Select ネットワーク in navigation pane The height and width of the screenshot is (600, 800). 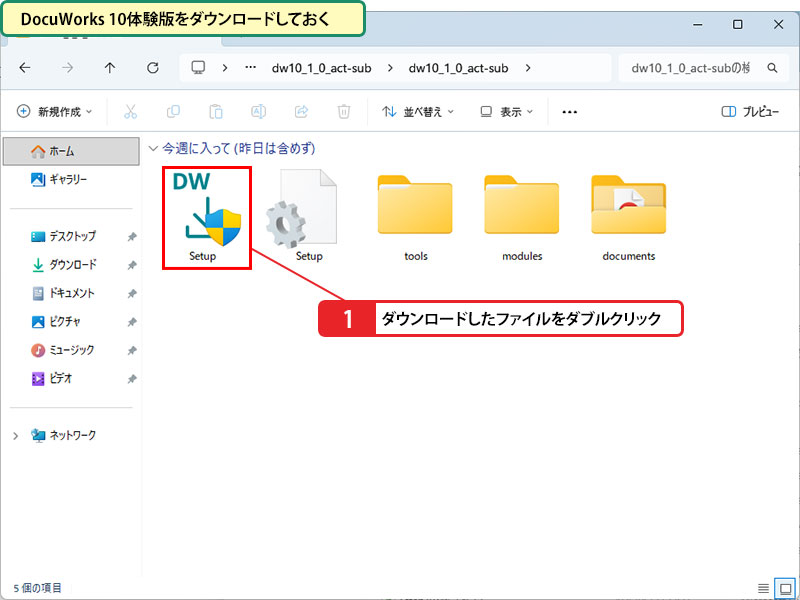tap(63, 436)
